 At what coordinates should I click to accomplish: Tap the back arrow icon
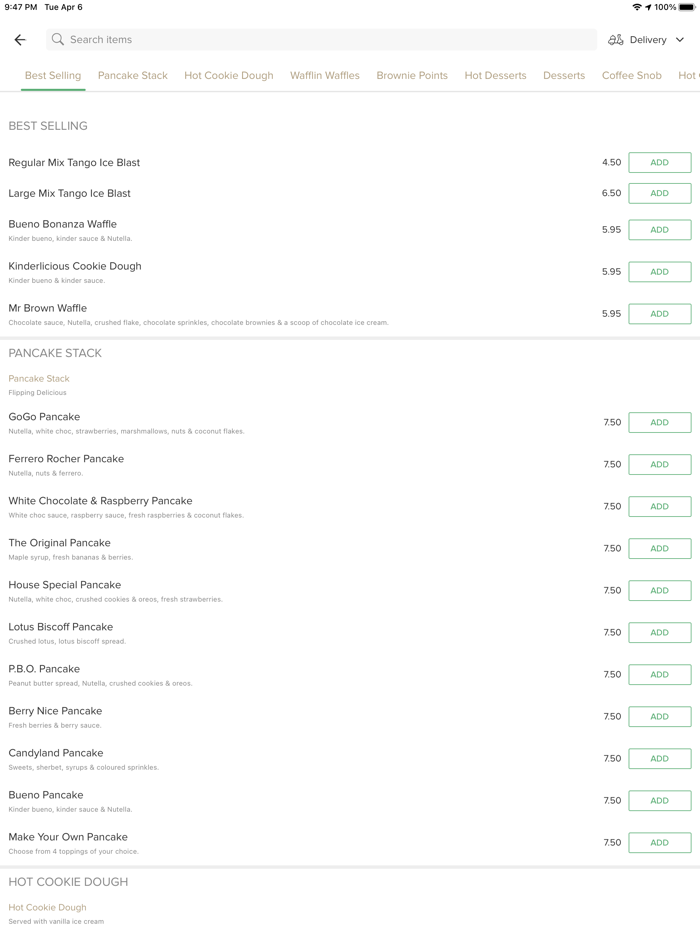coord(20,40)
